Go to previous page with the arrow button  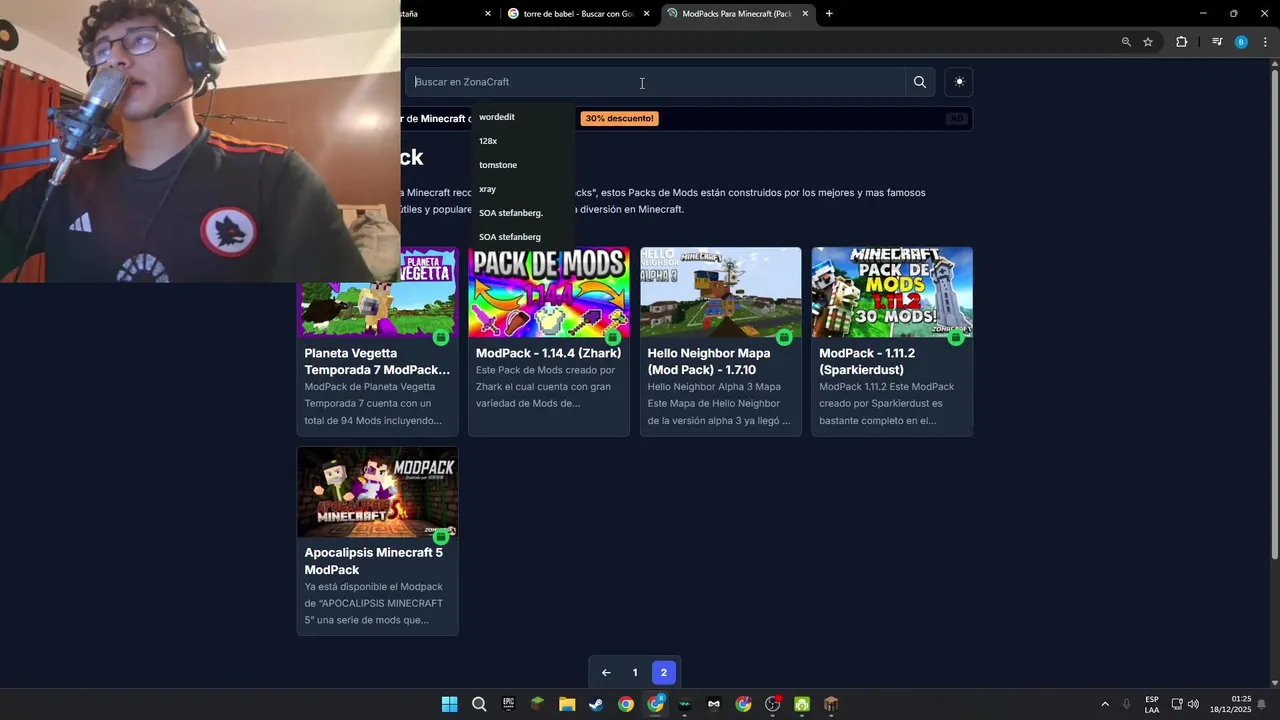pos(606,673)
